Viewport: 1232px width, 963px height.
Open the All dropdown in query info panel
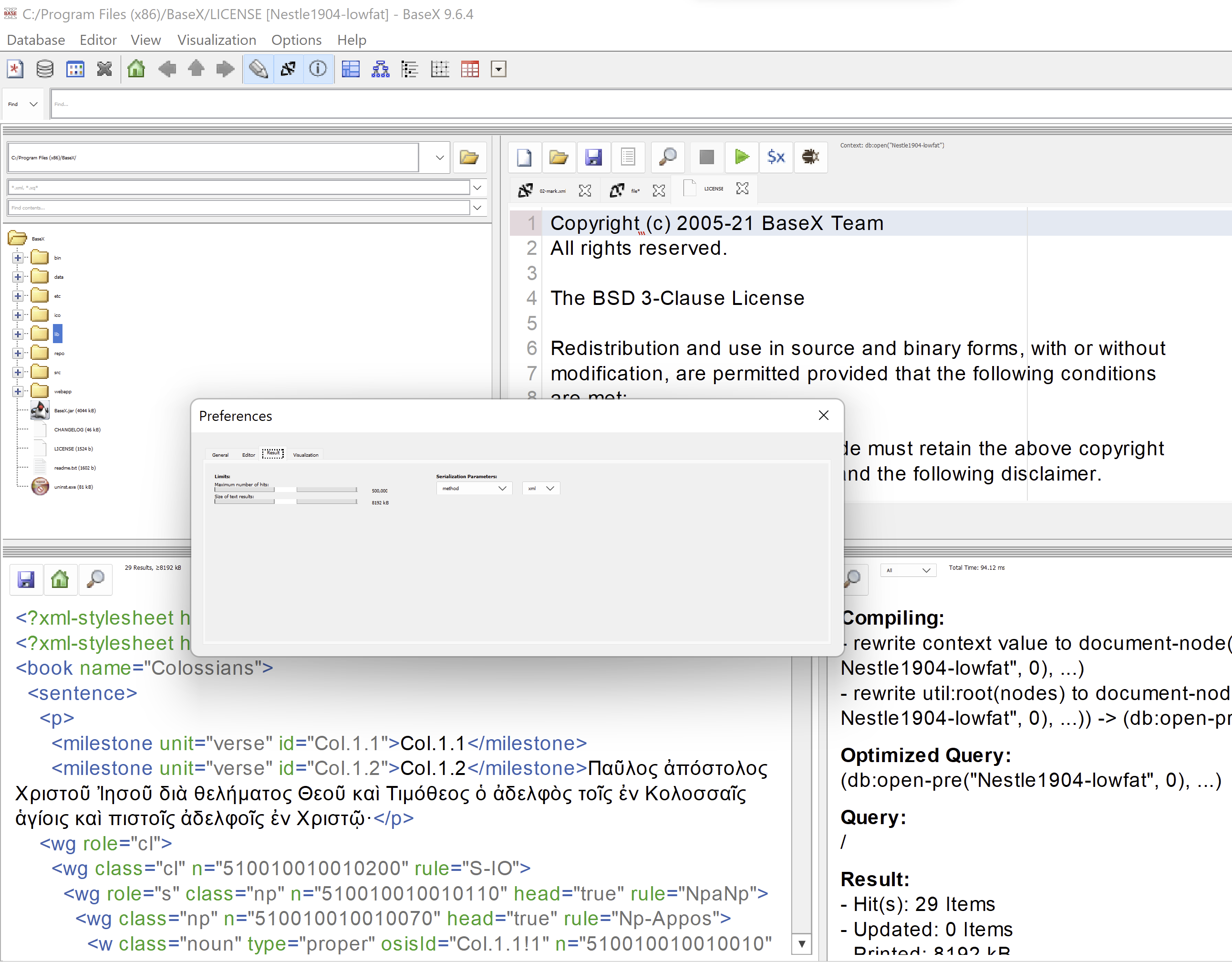point(908,571)
